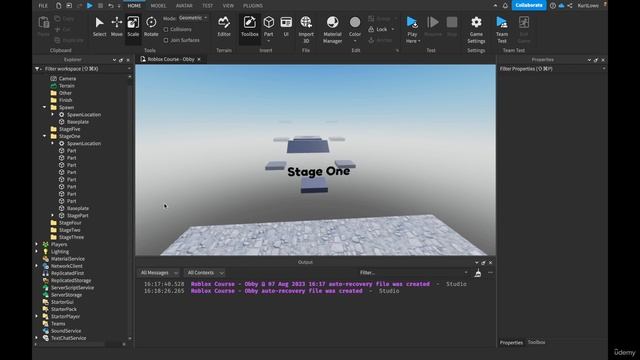Click the help question mark icon
The width and height of the screenshot is (640, 360).
[x=553, y=6]
